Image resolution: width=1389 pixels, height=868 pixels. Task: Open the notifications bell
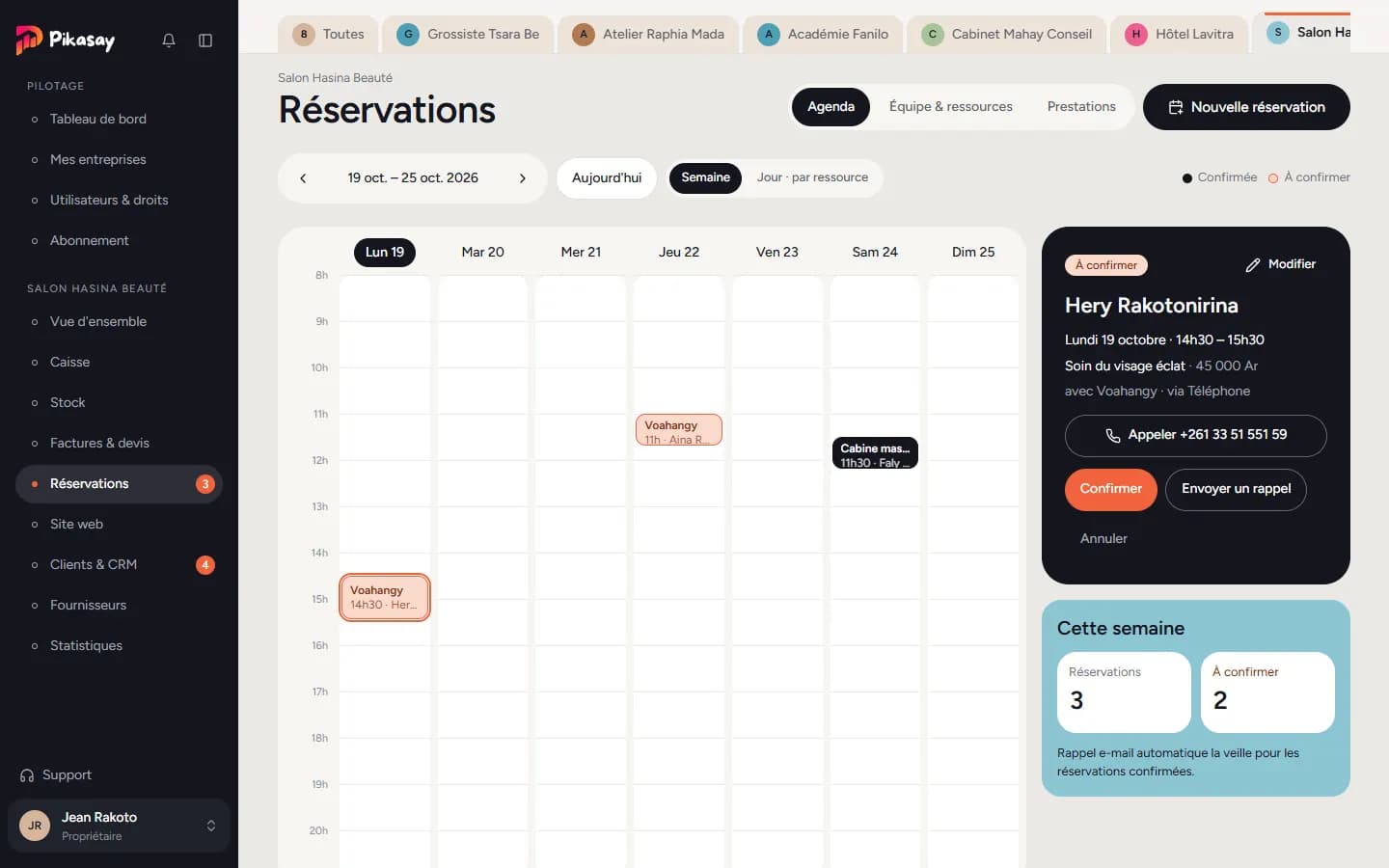pos(169,41)
